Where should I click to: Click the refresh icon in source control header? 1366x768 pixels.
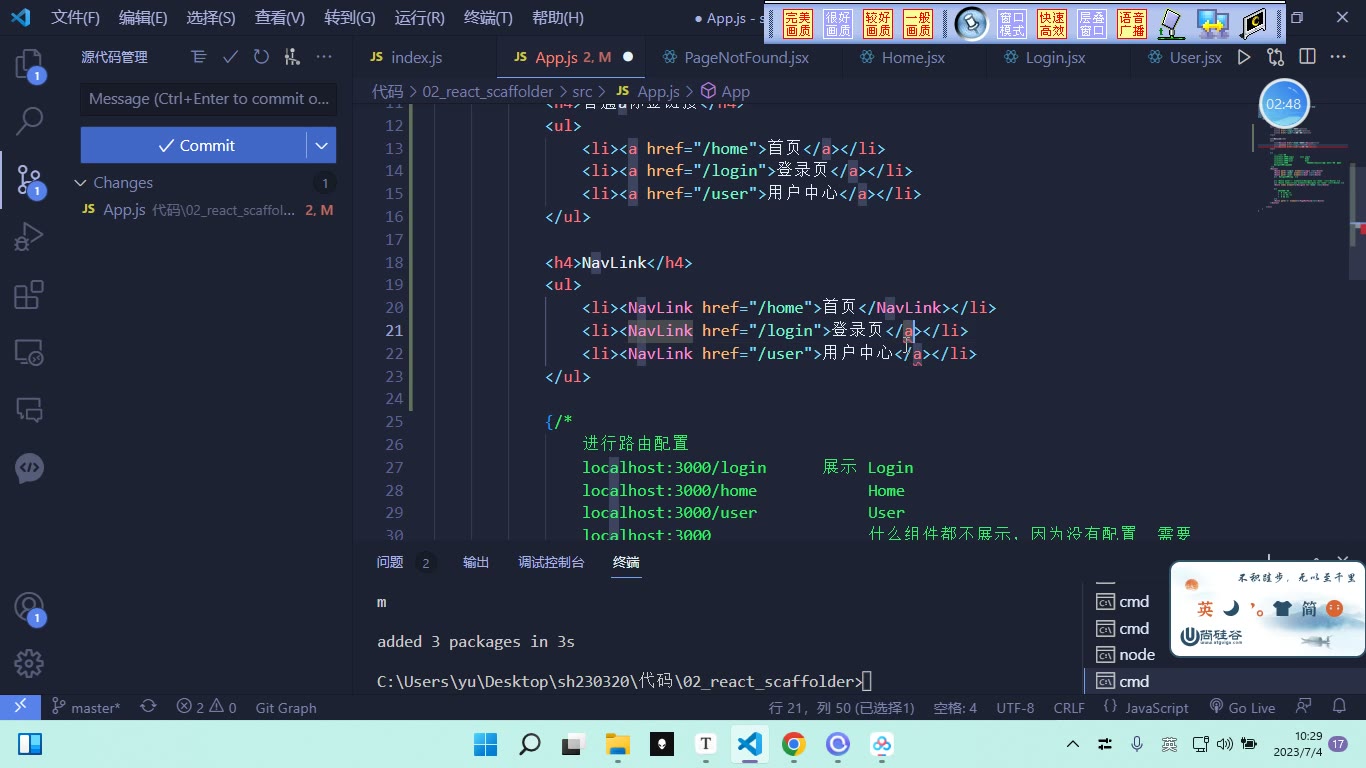click(x=261, y=57)
